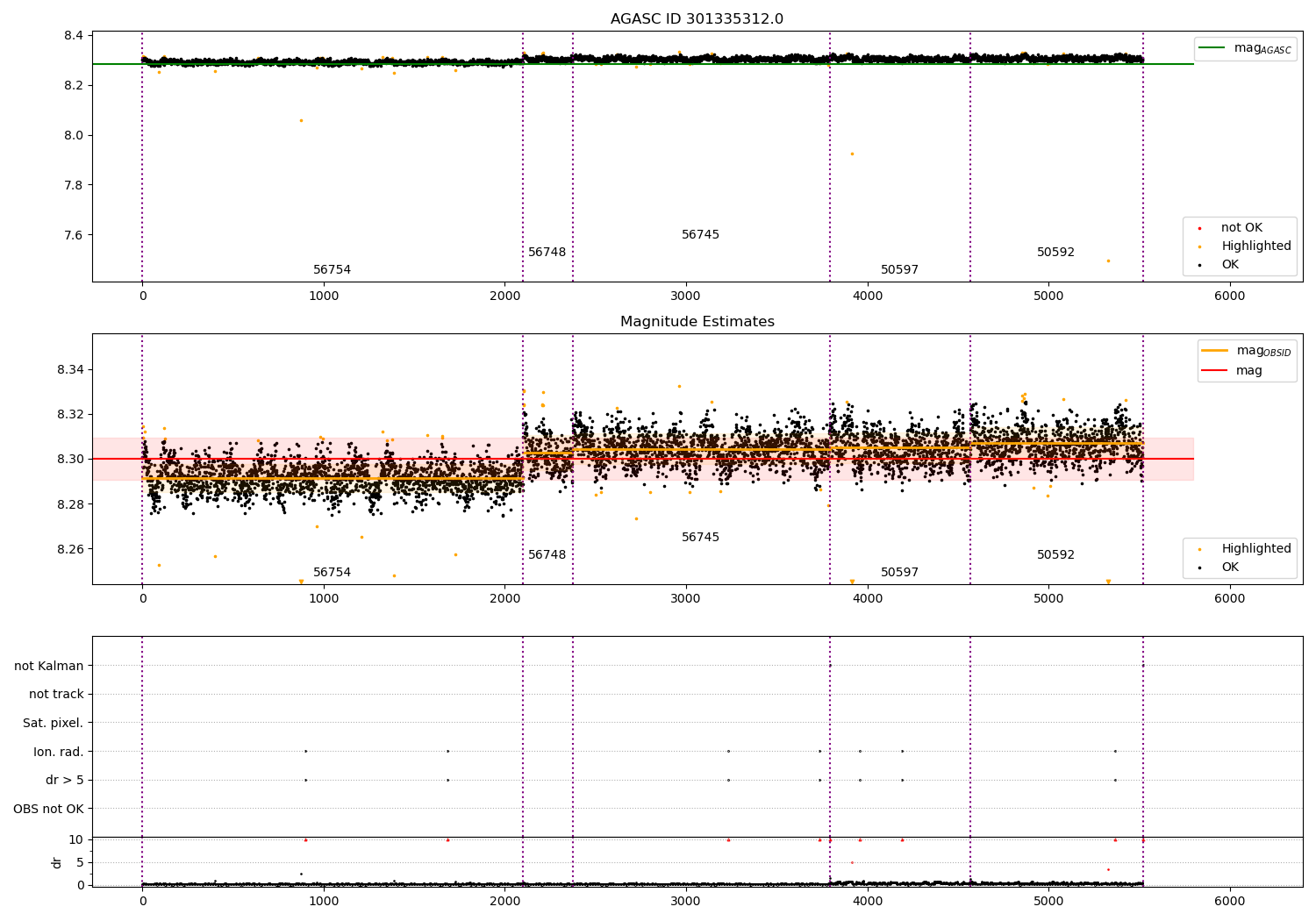
Task: Click y-axis tick 8.34 on middle plot
Action: pos(70,370)
